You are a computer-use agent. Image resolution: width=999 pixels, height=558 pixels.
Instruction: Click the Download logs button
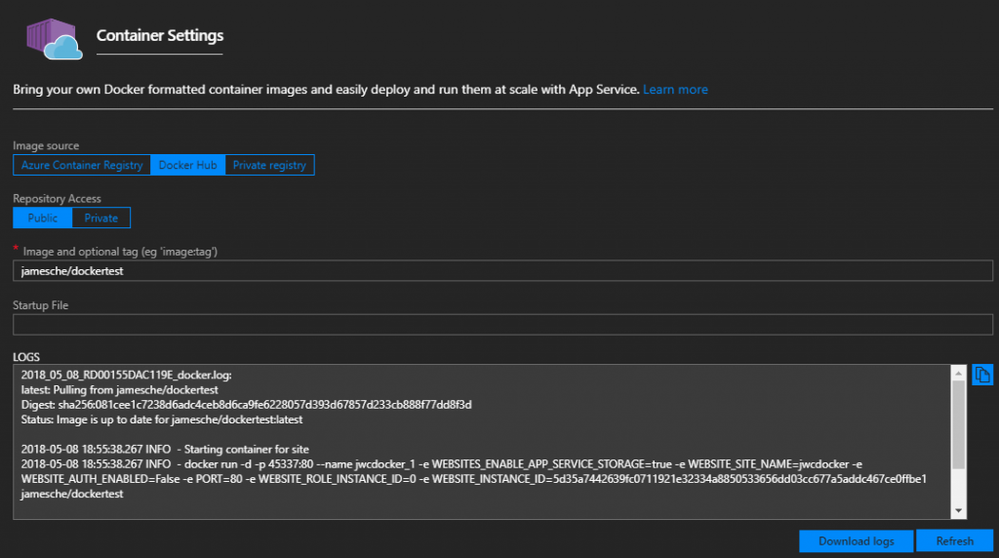856,541
